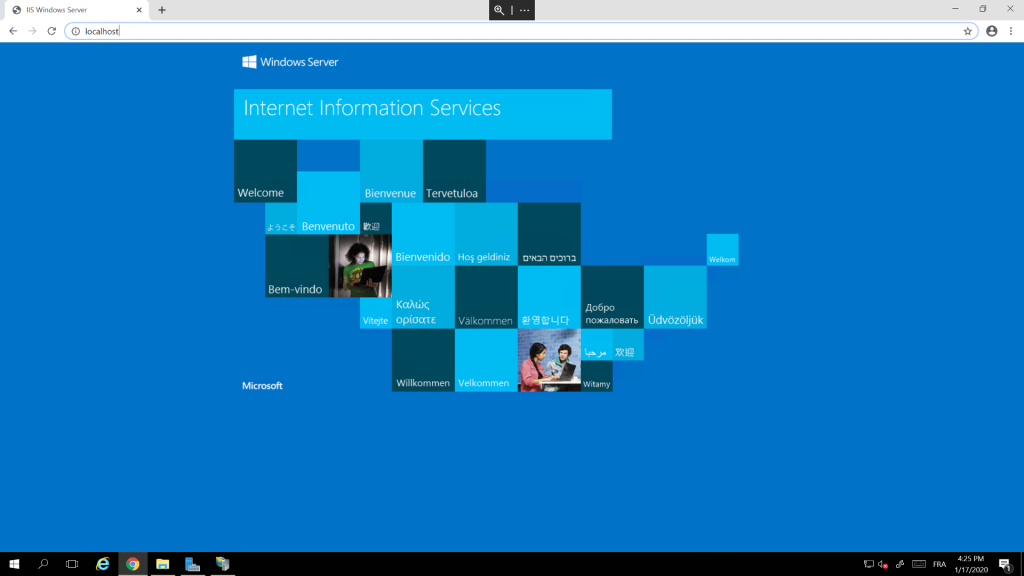
Task: Open the taskbar app right of Server Manager
Action: coord(223,564)
